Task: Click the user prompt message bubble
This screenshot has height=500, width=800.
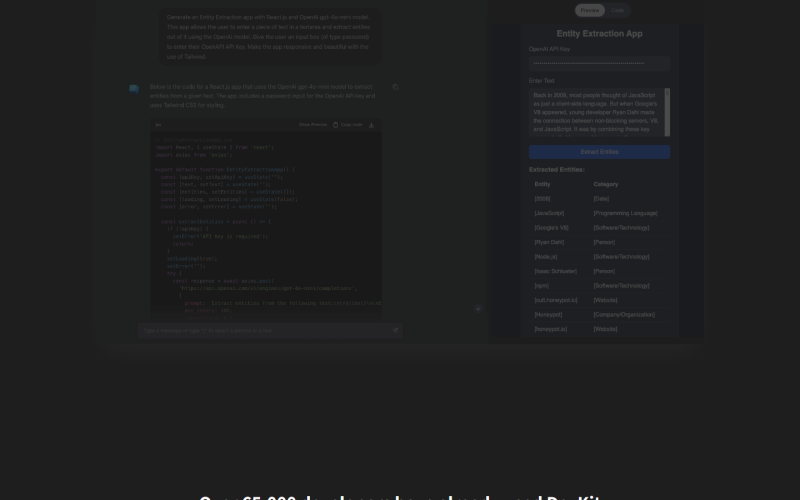Action: (x=268, y=37)
